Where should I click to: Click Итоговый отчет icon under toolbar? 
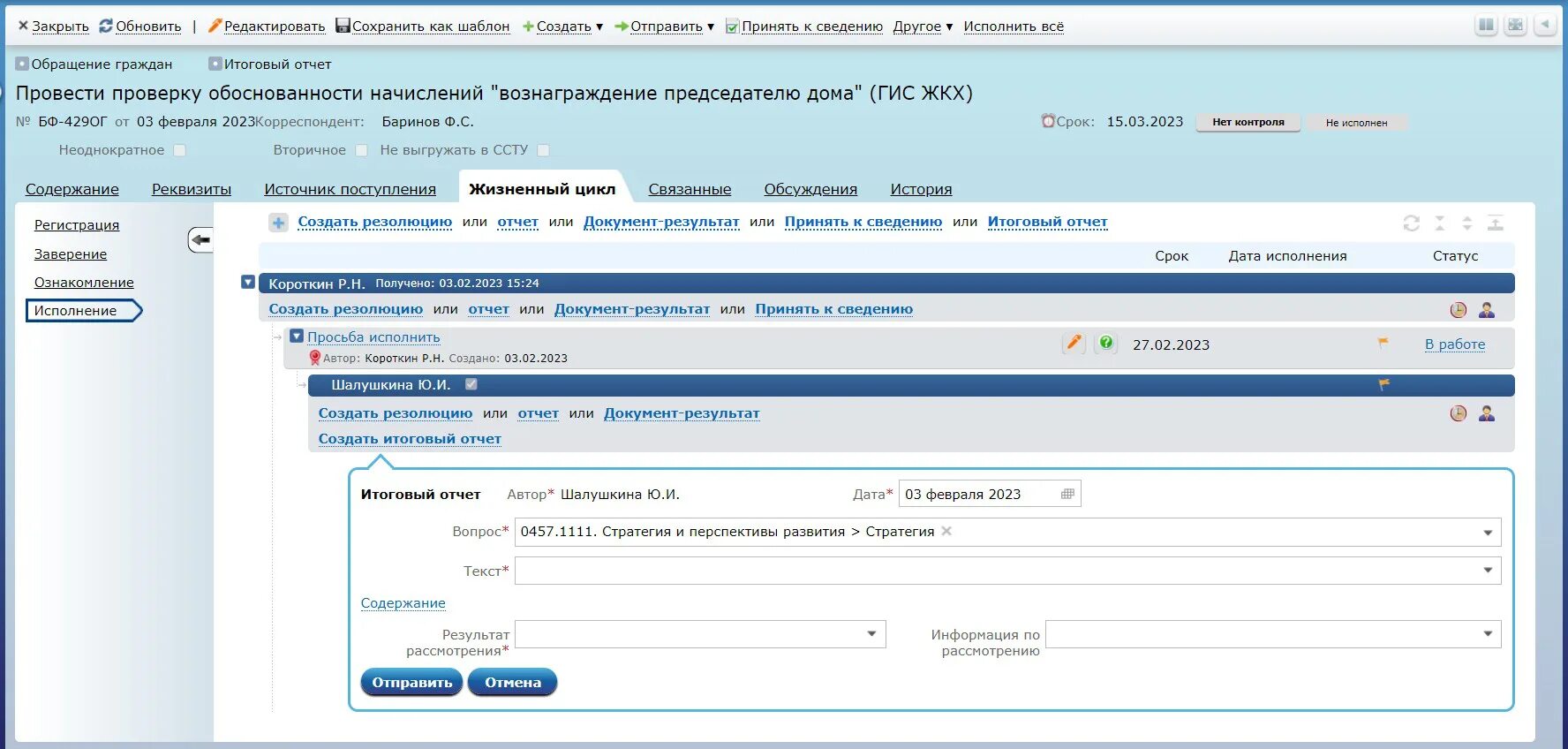pyautogui.click(x=215, y=64)
